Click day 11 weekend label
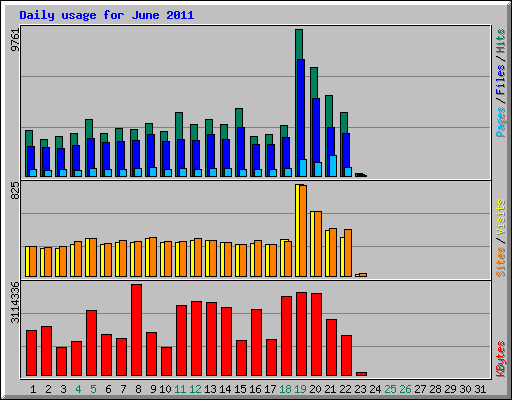This screenshot has width=512, height=400. pyautogui.click(x=180, y=389)
